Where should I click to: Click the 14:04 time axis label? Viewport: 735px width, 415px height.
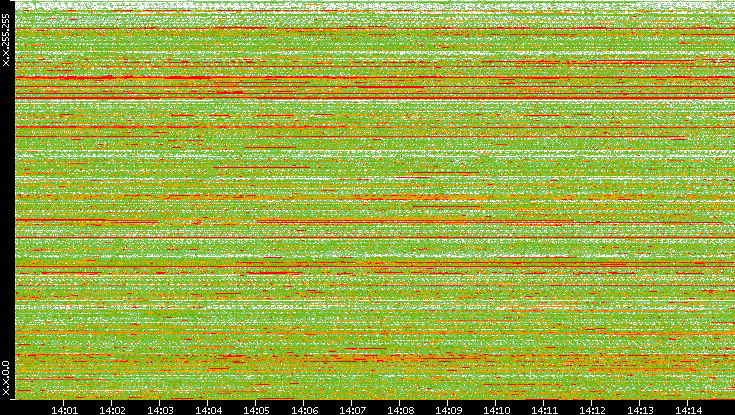[x=208, y=410]
